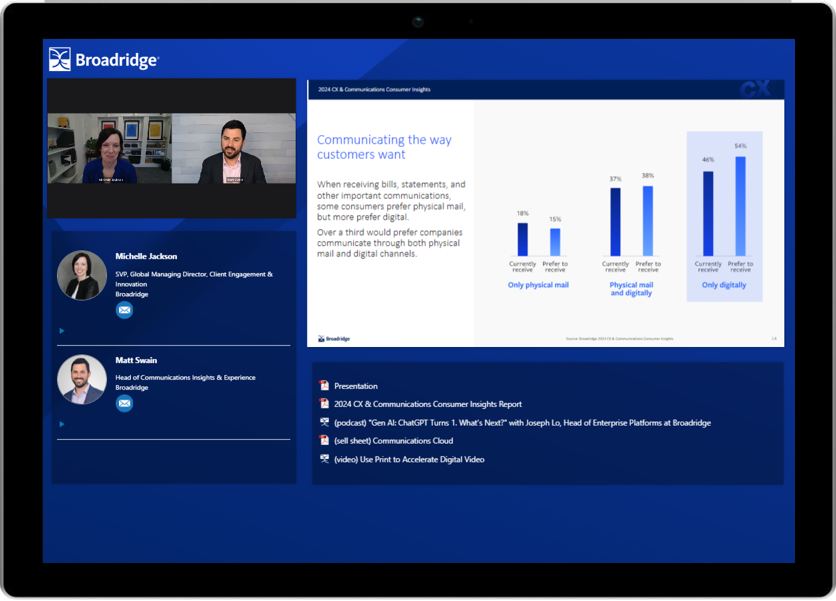Click the webcast speaker video window
Screen dimensions: 836x601
(171, 148)
